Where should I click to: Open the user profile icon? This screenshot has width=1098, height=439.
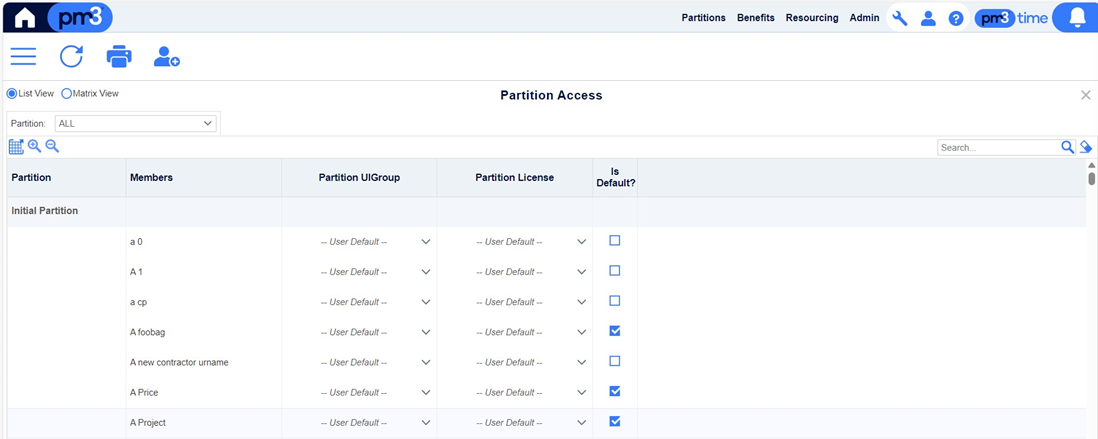pos(928,18)
